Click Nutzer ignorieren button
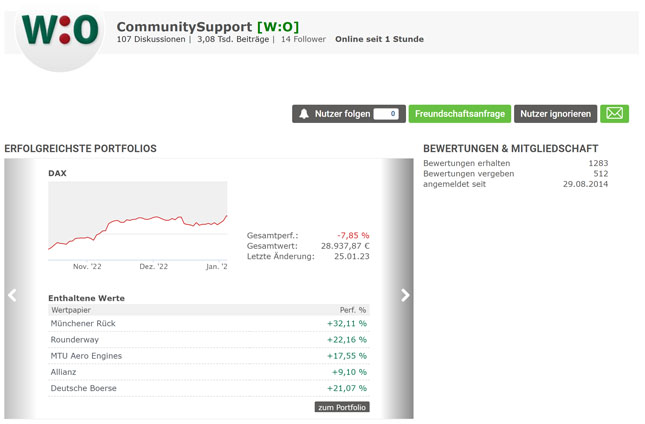 pos(555,114)
